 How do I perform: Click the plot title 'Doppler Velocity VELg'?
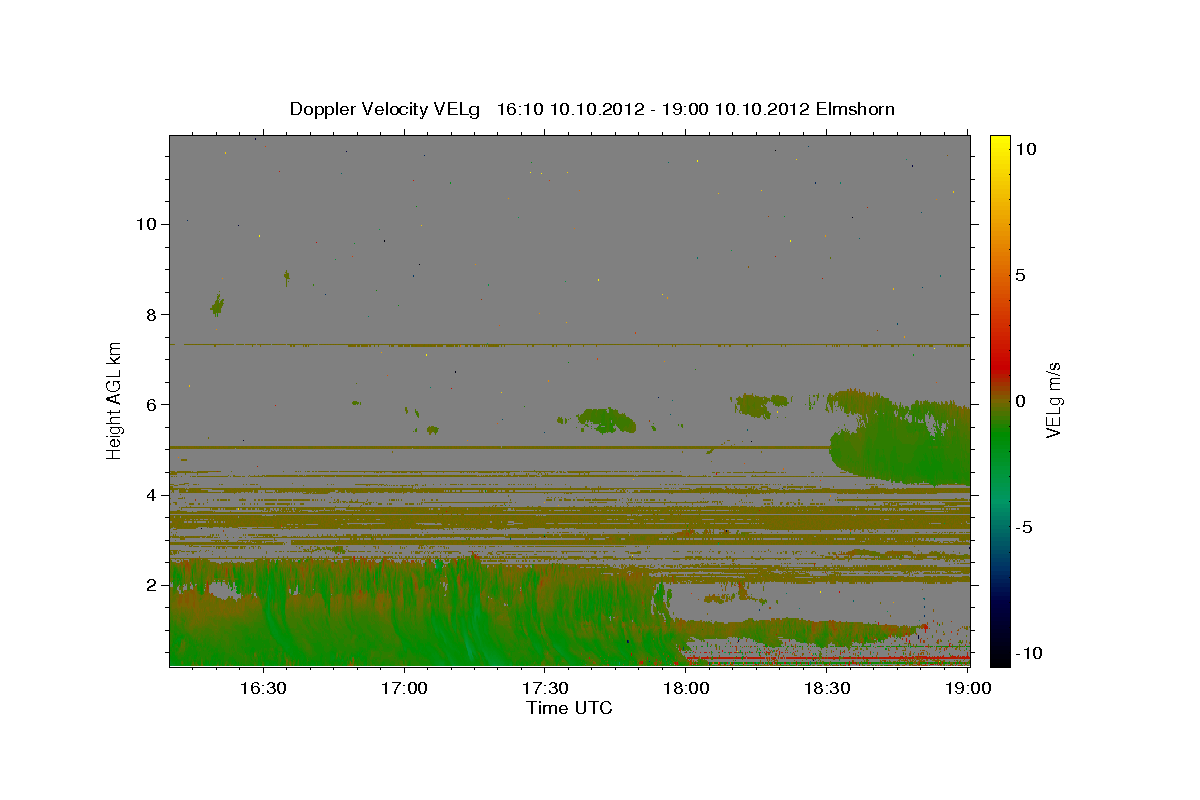[x=385, y=109]
